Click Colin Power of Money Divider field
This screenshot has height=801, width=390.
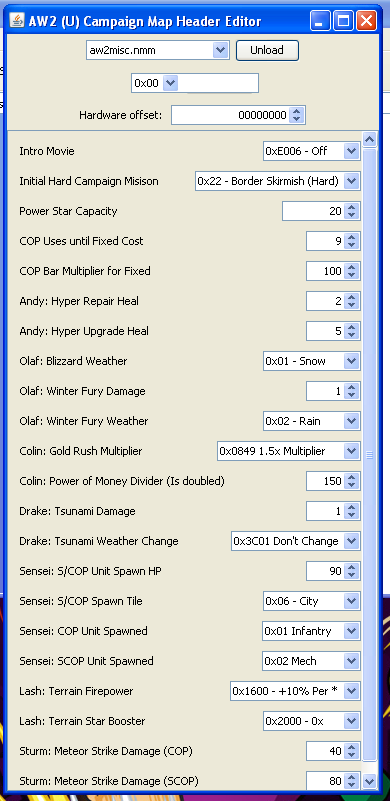(x=325, y=481)
